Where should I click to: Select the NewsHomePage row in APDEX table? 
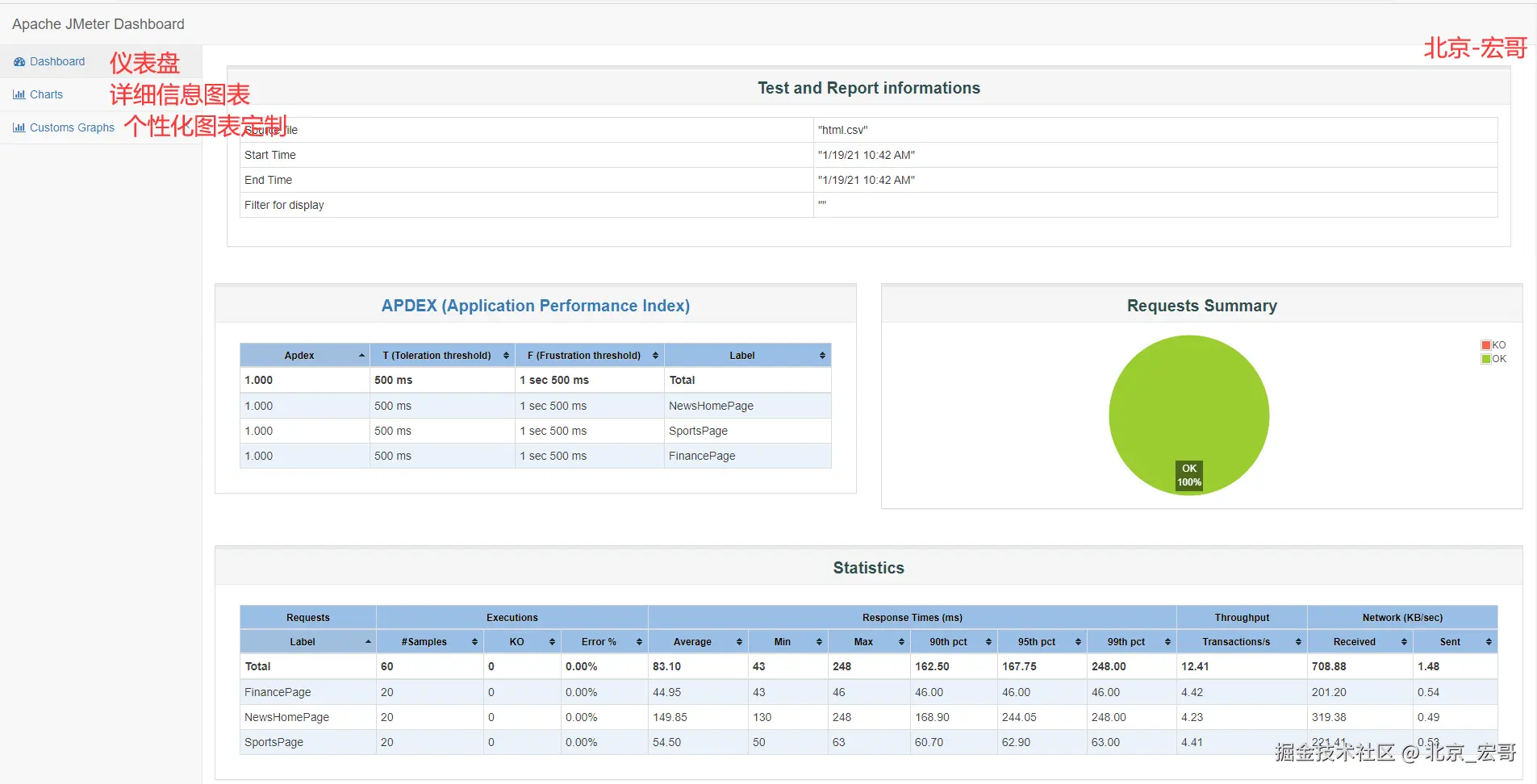click(x=536, y=406)
